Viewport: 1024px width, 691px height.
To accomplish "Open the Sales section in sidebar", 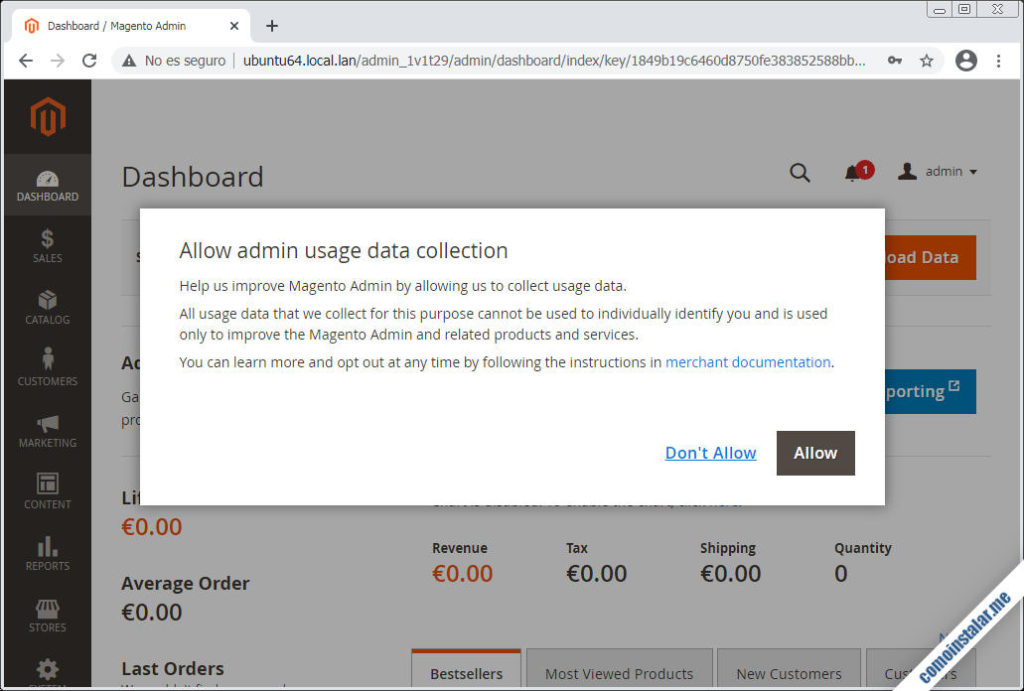I will pos(47,245).
